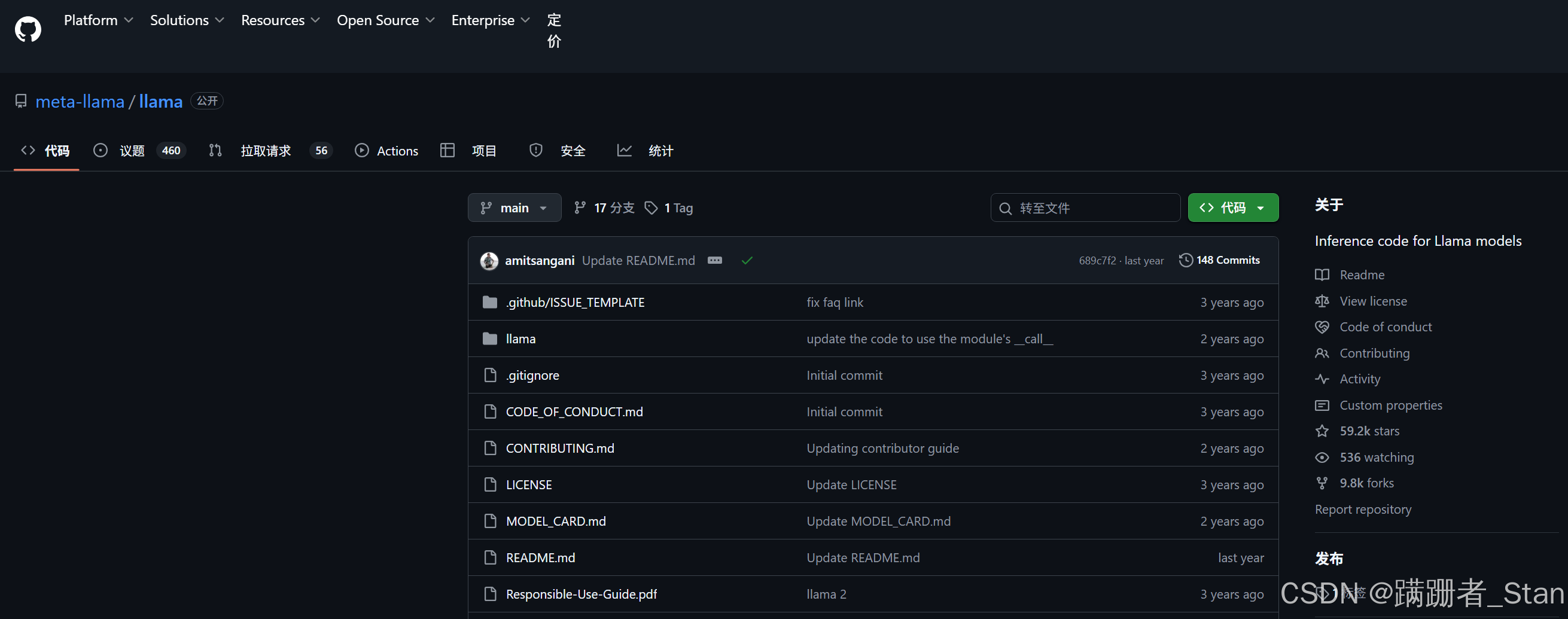Screen dimensions: 1568x619
Task: Open the Contributing sidebar link
Action: coord(1362,353)
